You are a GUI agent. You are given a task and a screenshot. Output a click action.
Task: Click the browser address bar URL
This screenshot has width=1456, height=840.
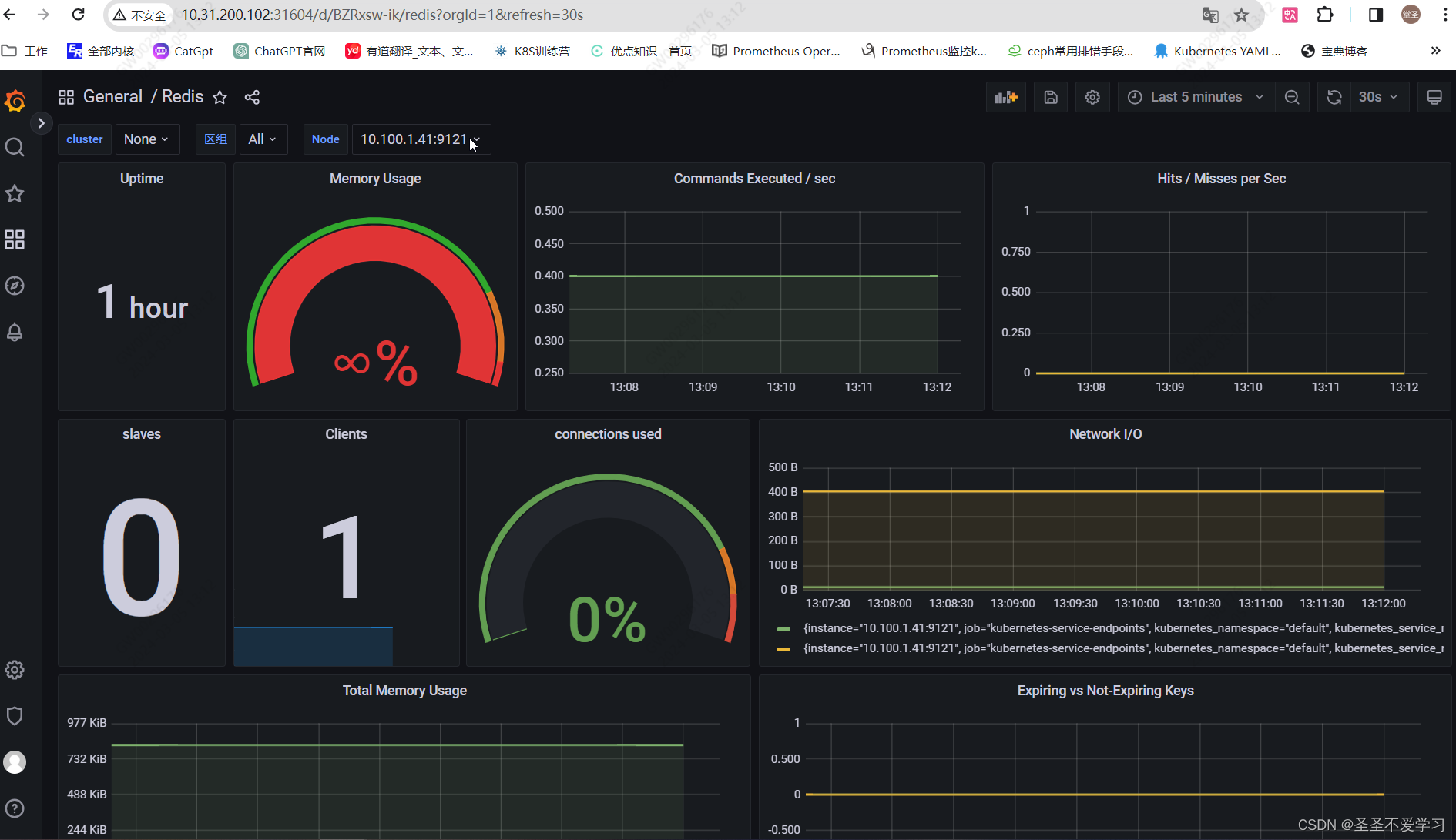point(382,15)
